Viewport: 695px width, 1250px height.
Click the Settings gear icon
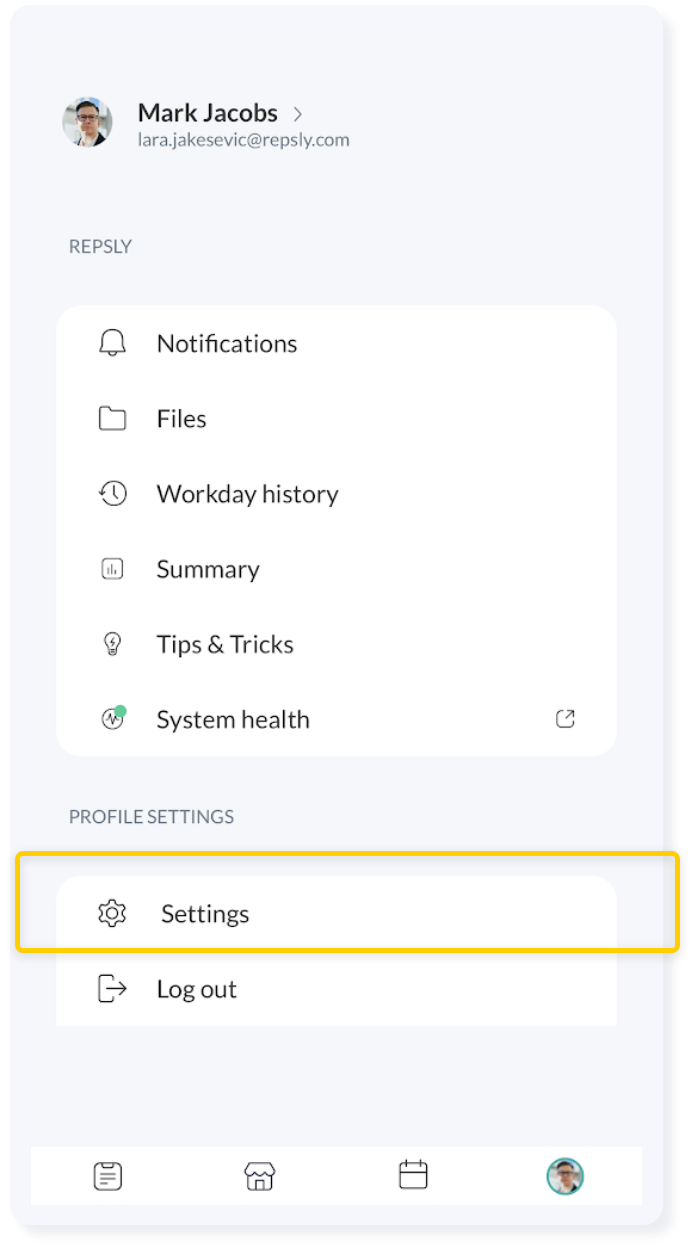112,913
